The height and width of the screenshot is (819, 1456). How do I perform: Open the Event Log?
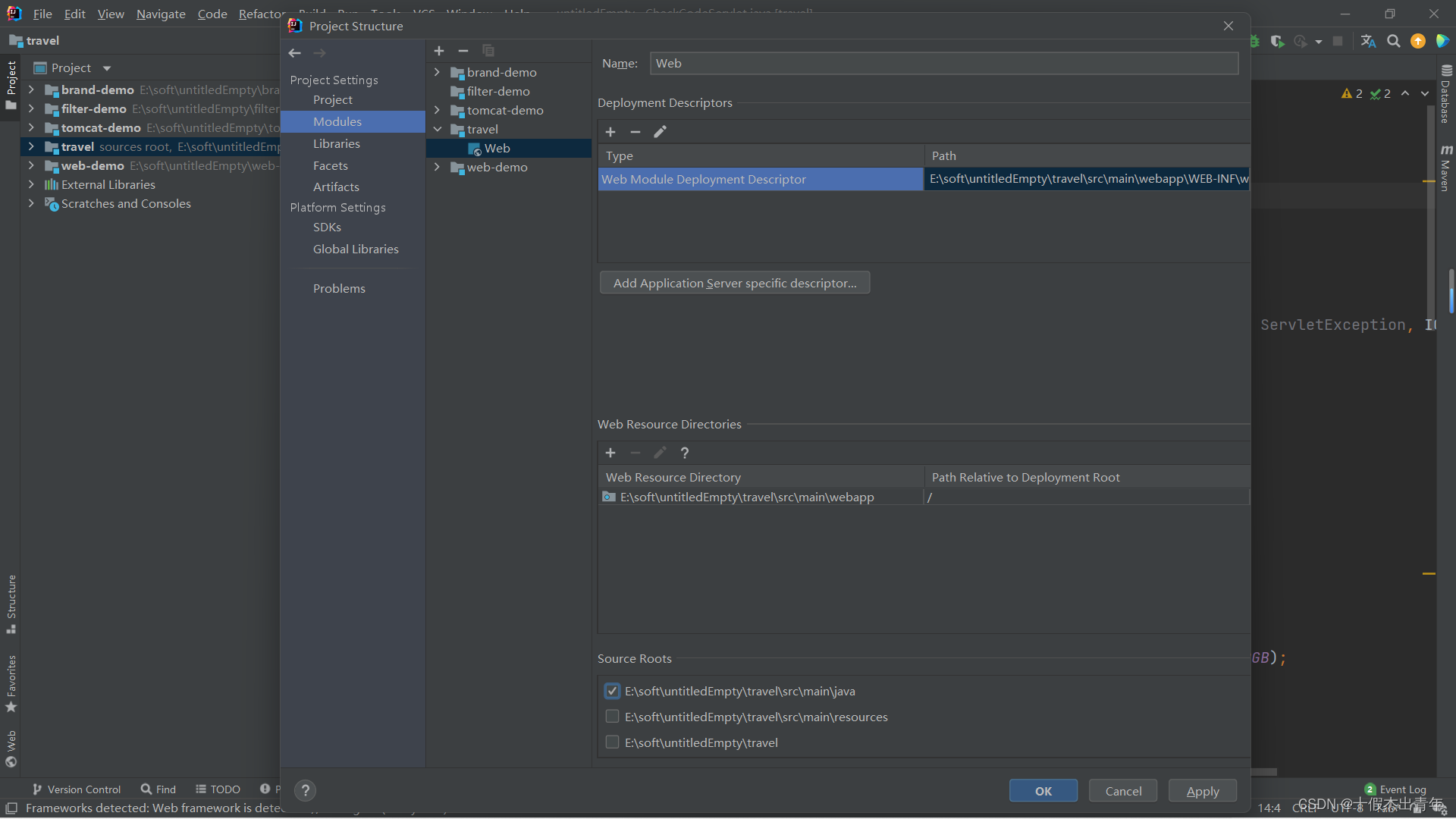[x=1395, y=789]
